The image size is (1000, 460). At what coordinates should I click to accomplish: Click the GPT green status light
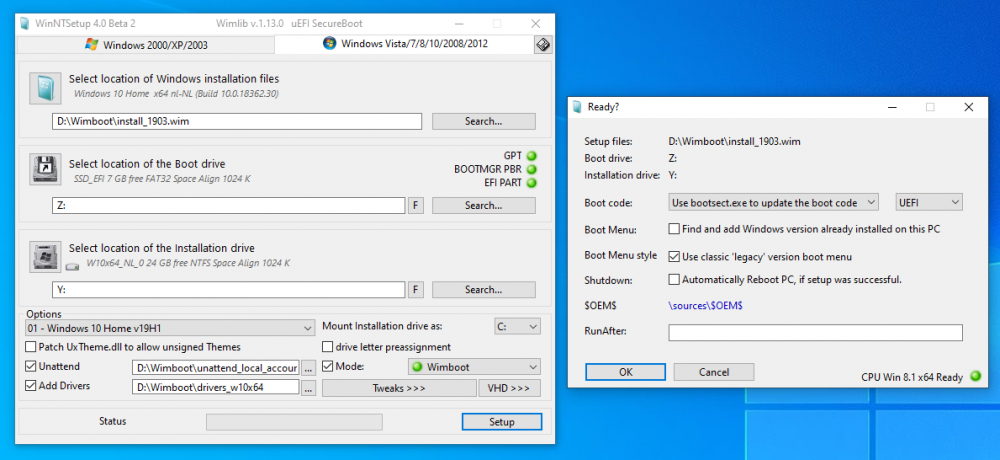[x=531, y=156]
